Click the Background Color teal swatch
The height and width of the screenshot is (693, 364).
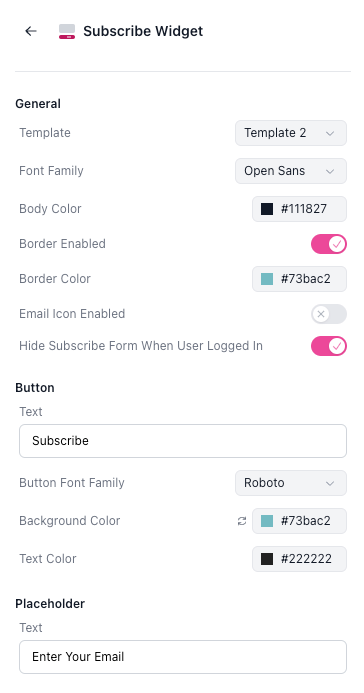point(267,521)
